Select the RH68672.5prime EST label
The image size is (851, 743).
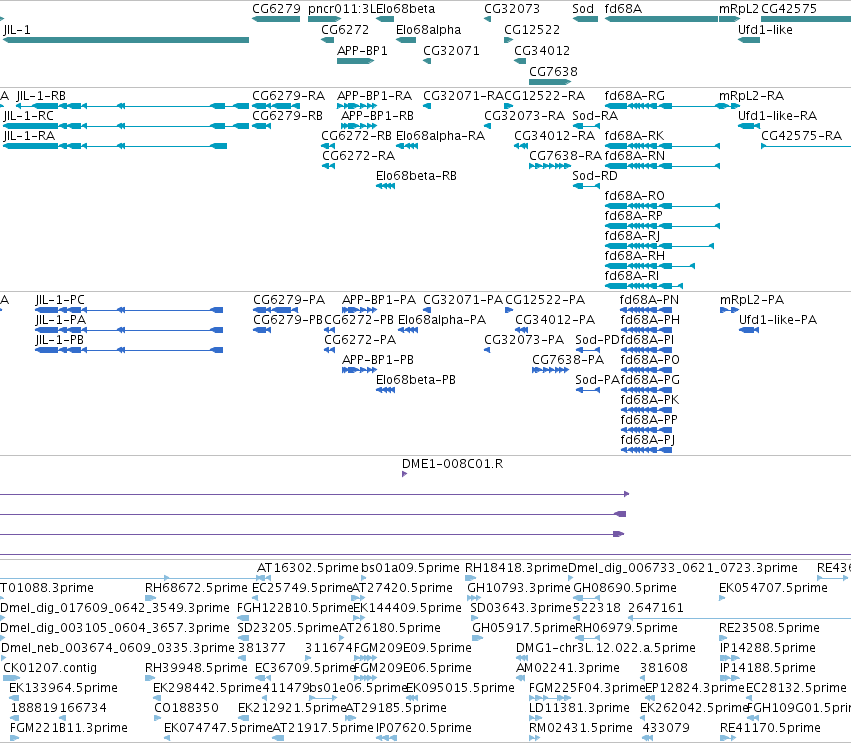click(196, 588)
